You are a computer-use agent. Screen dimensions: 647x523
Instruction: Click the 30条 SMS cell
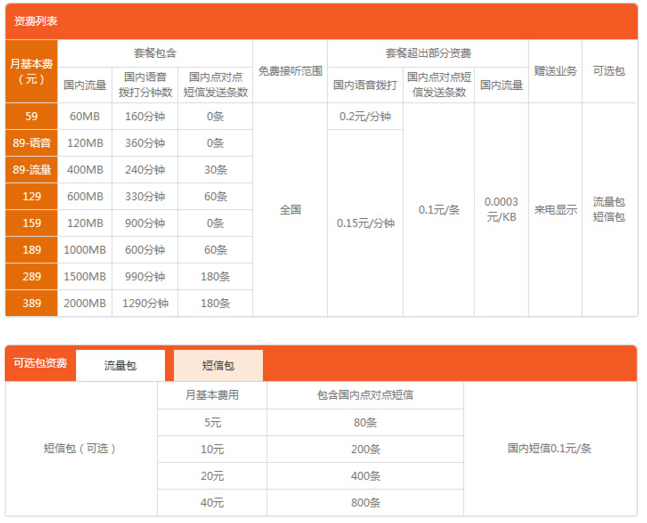pos(215,170)
